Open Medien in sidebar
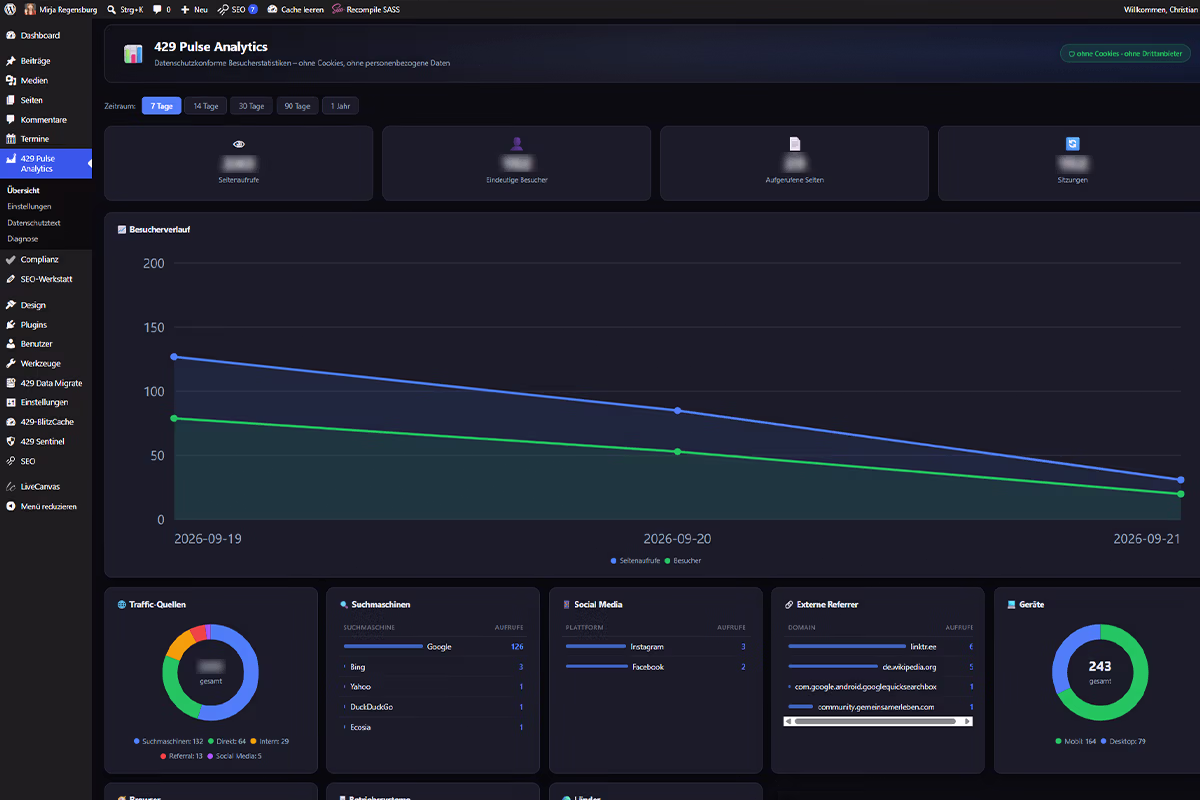The width and height of the screenshot is (1200, 800). click(45, 80)
